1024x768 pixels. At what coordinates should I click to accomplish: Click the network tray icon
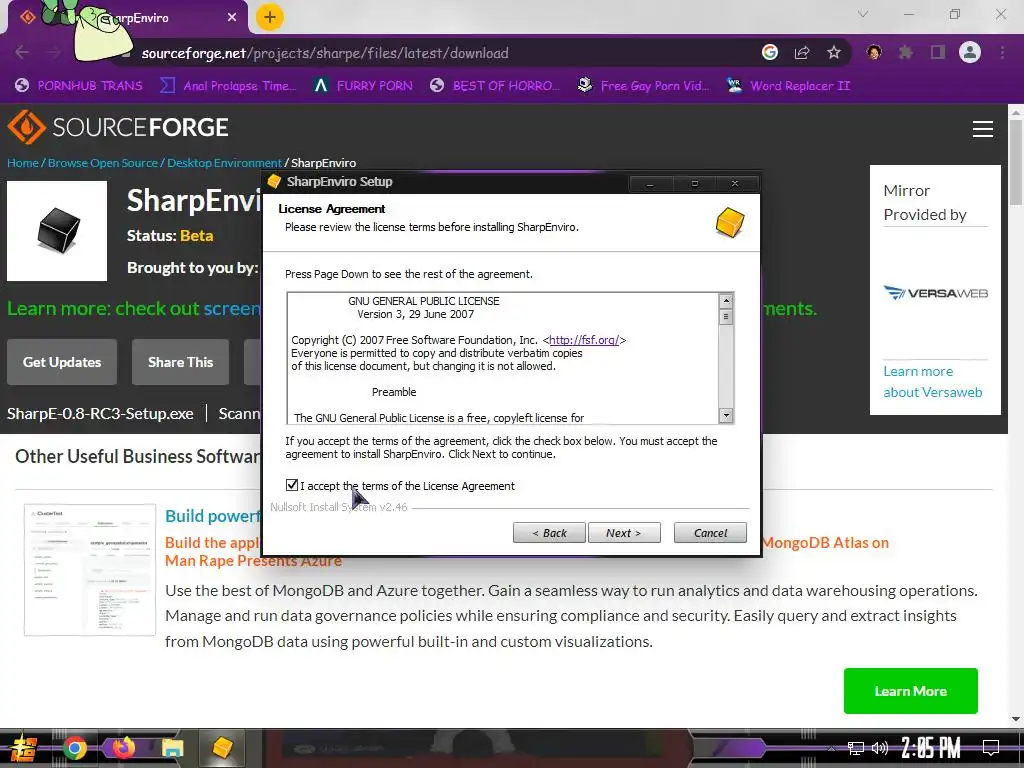click(855, 748)
